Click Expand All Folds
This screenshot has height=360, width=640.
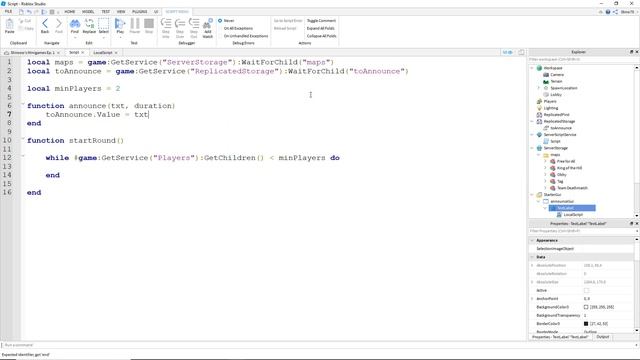coord(320,28)
